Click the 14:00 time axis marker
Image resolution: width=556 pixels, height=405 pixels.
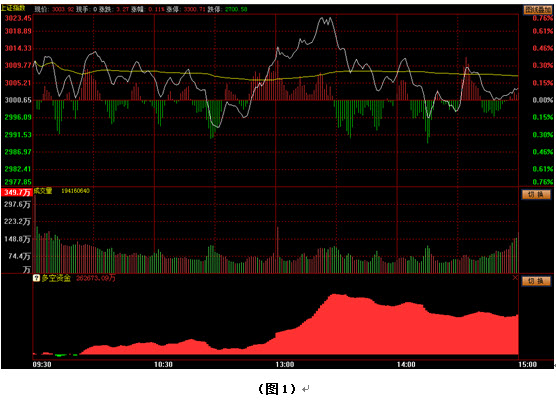pos(406,365)
